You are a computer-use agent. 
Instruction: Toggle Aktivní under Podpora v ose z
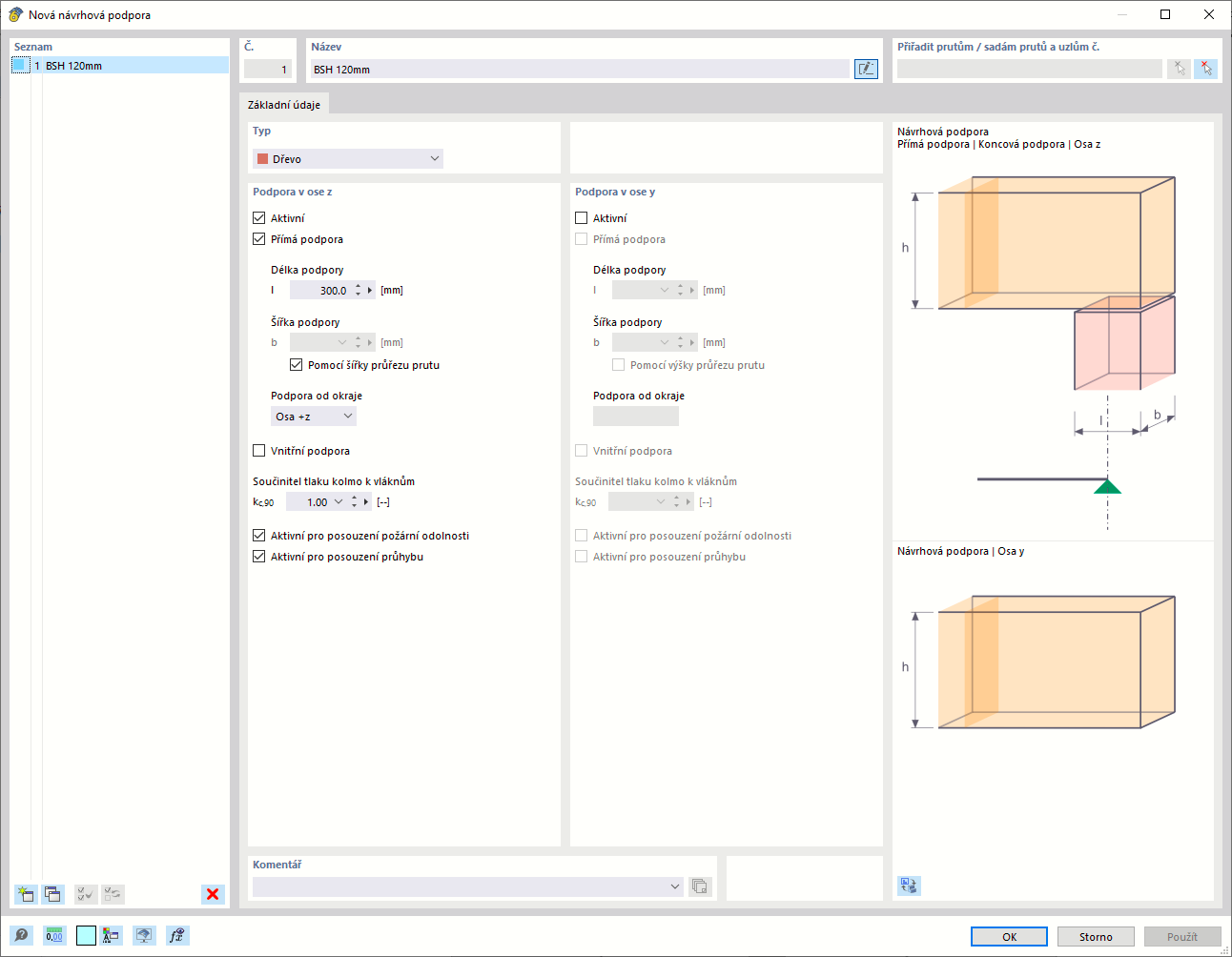[x=259, y=218]
